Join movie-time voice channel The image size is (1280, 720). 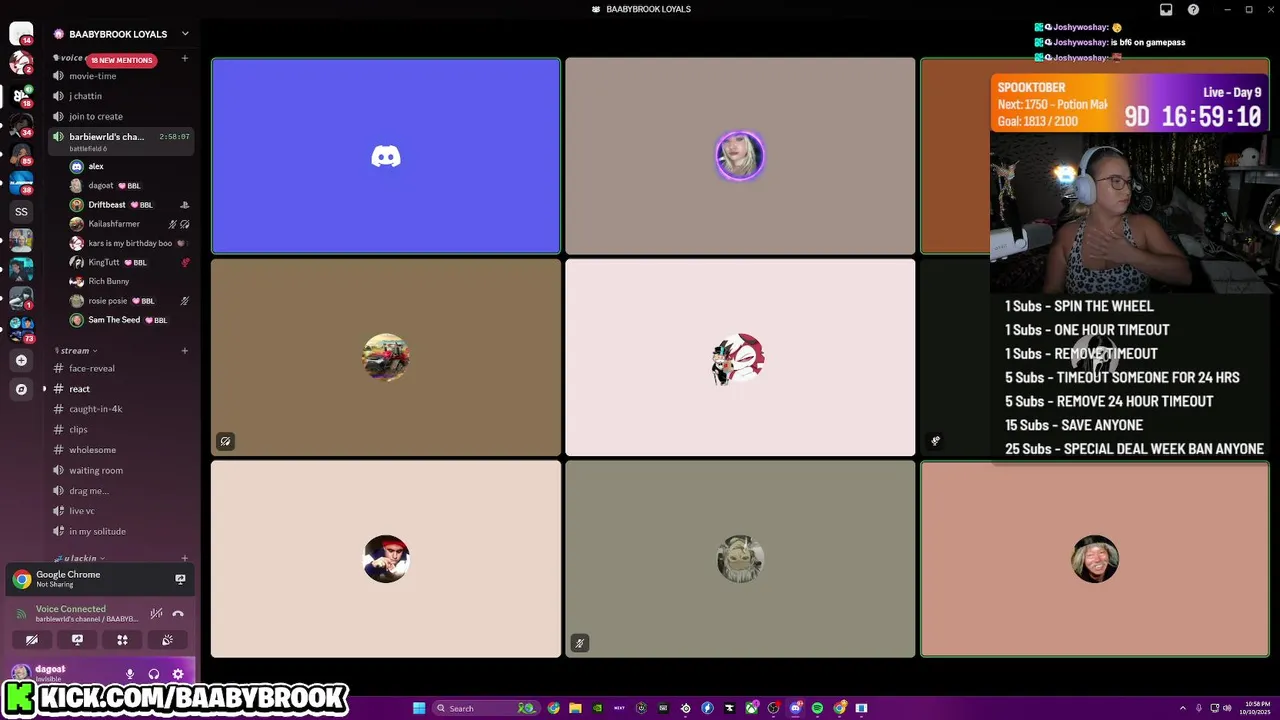pyautogui.click(x=121, y=76)
